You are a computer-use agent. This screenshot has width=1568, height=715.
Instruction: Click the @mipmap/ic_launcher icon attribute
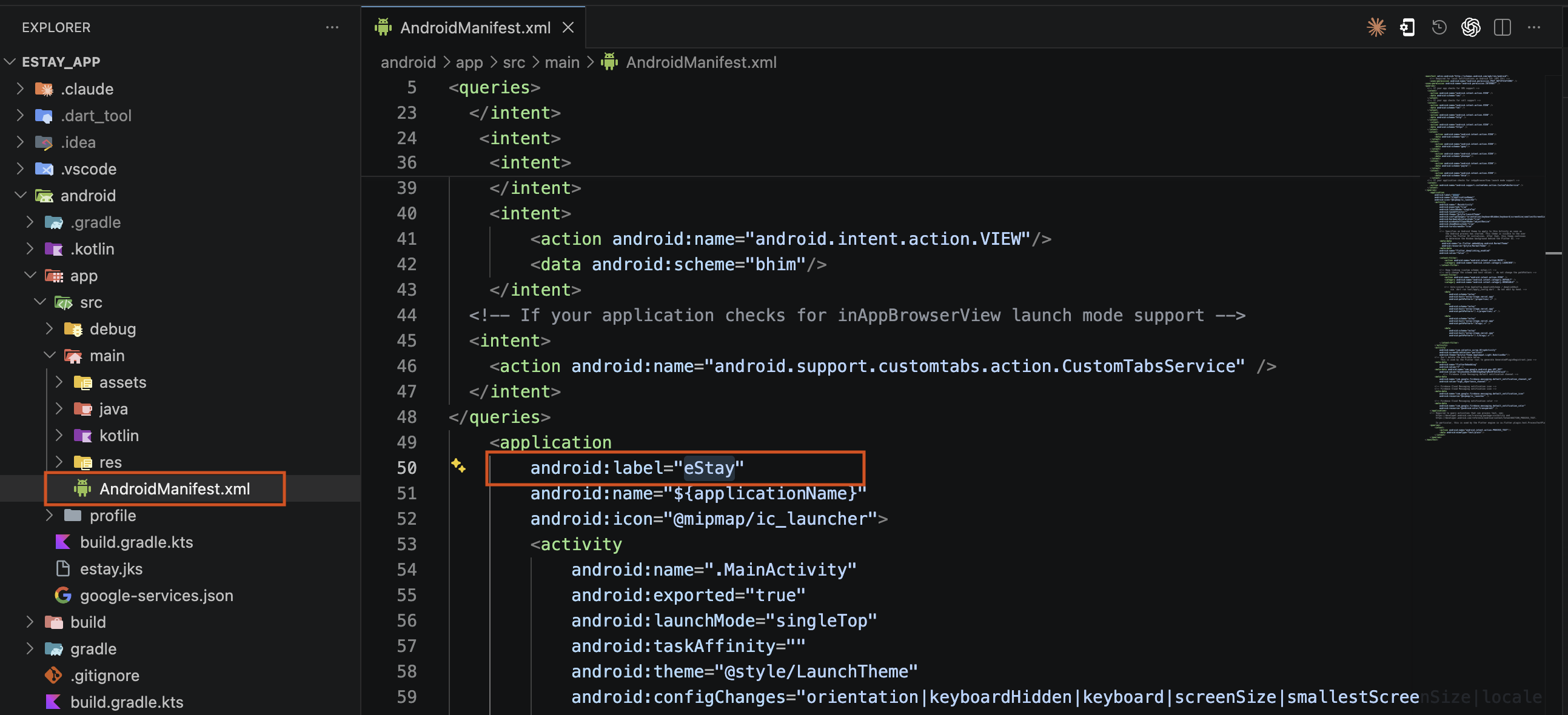[709, 519]
